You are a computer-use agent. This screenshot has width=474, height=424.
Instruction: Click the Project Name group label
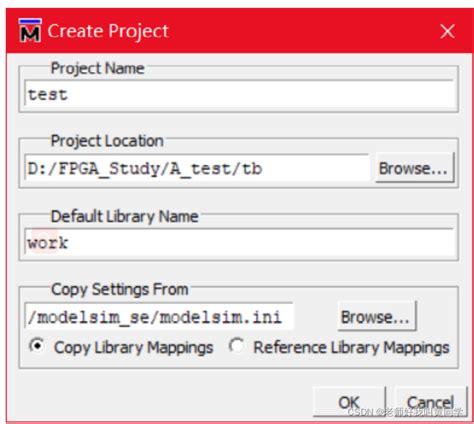tap(97, 68)
